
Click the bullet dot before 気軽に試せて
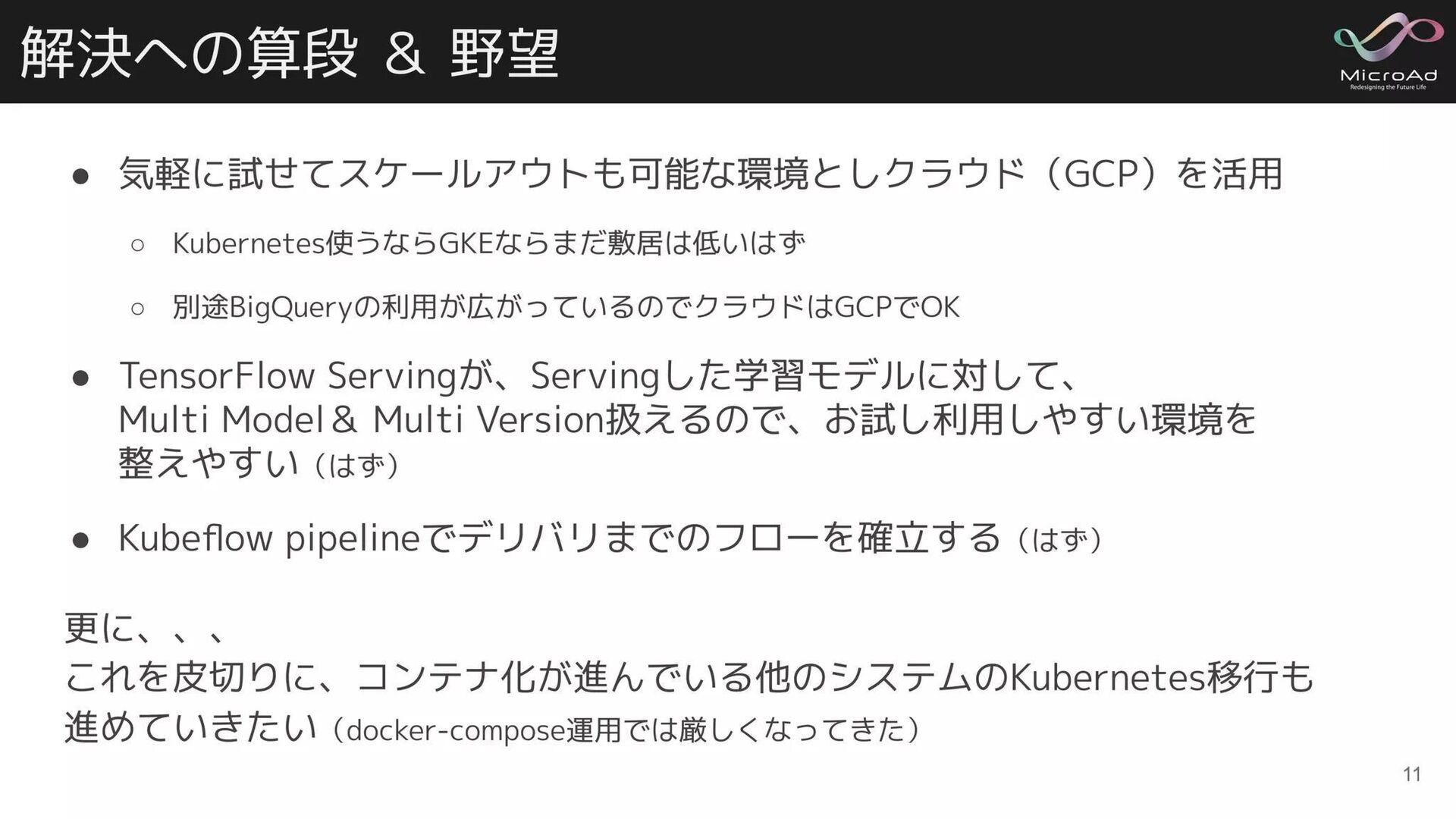coord(81,177)
